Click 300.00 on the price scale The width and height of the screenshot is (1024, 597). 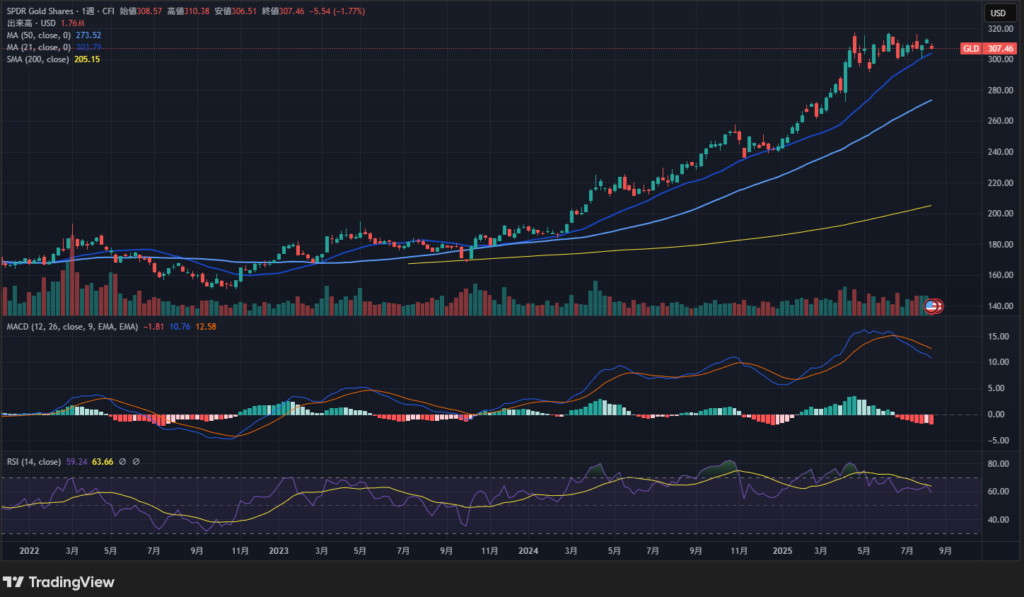point(1000,59)
